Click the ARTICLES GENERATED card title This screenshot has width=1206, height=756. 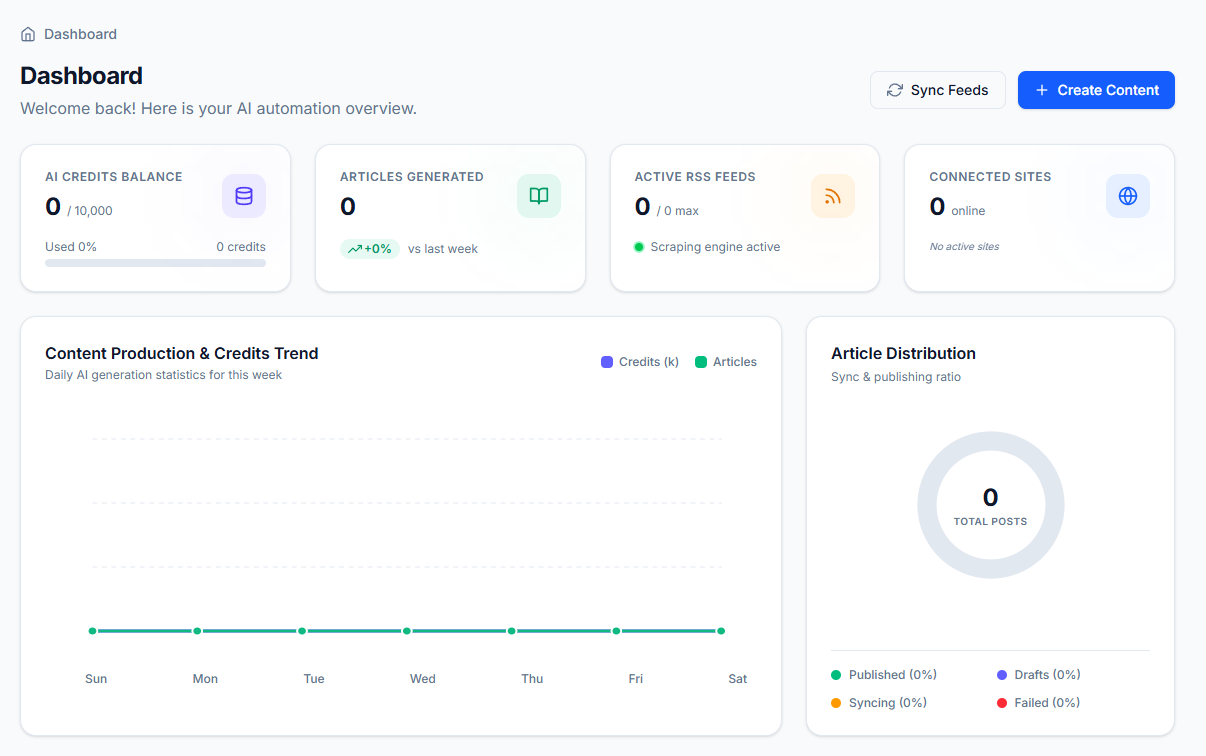[x=412, y=177]
